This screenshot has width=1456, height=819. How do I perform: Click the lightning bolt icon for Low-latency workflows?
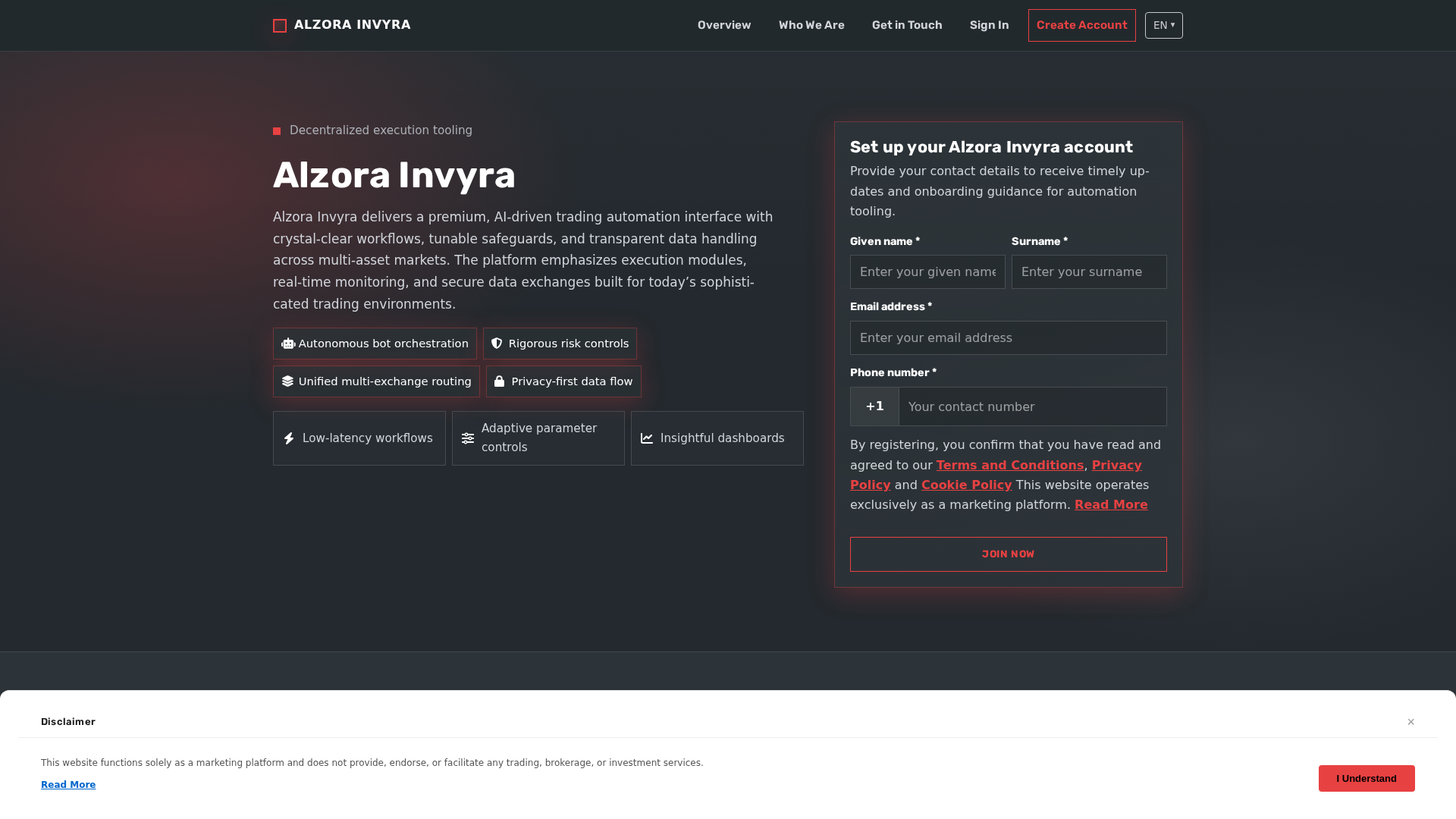click(289, 438)
